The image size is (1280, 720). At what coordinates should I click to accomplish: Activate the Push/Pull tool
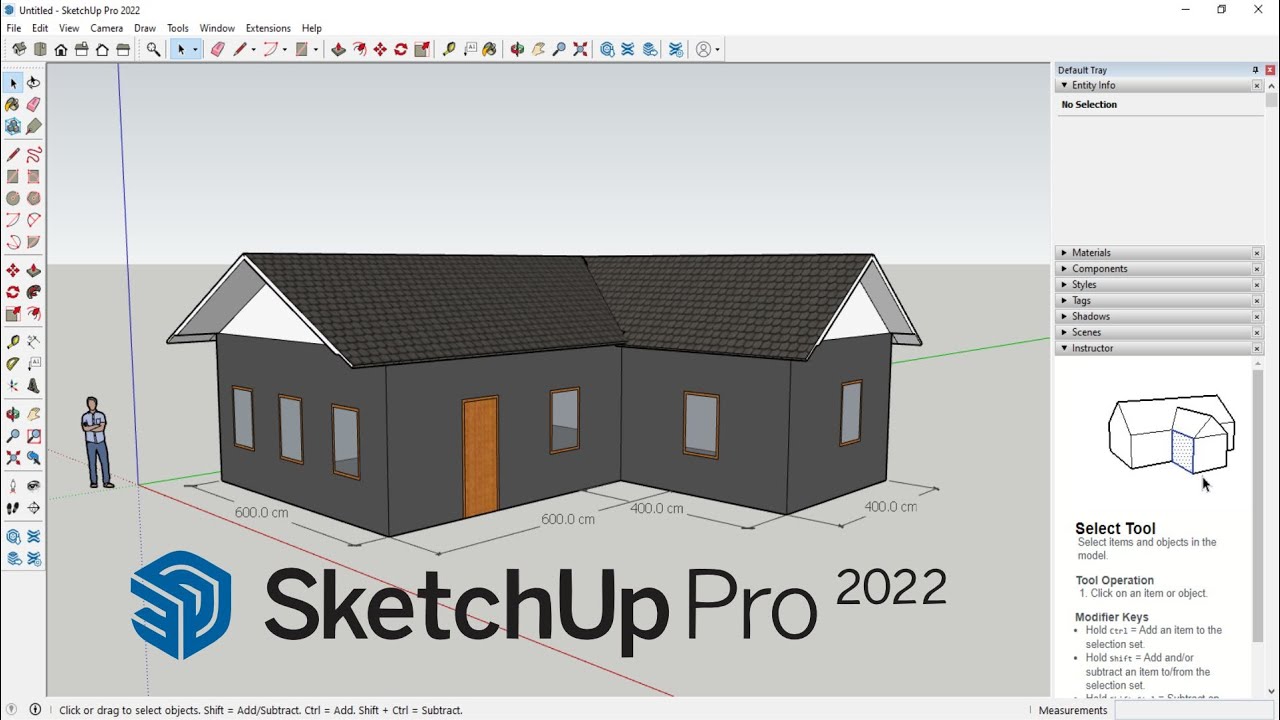[x=33, y=270]
